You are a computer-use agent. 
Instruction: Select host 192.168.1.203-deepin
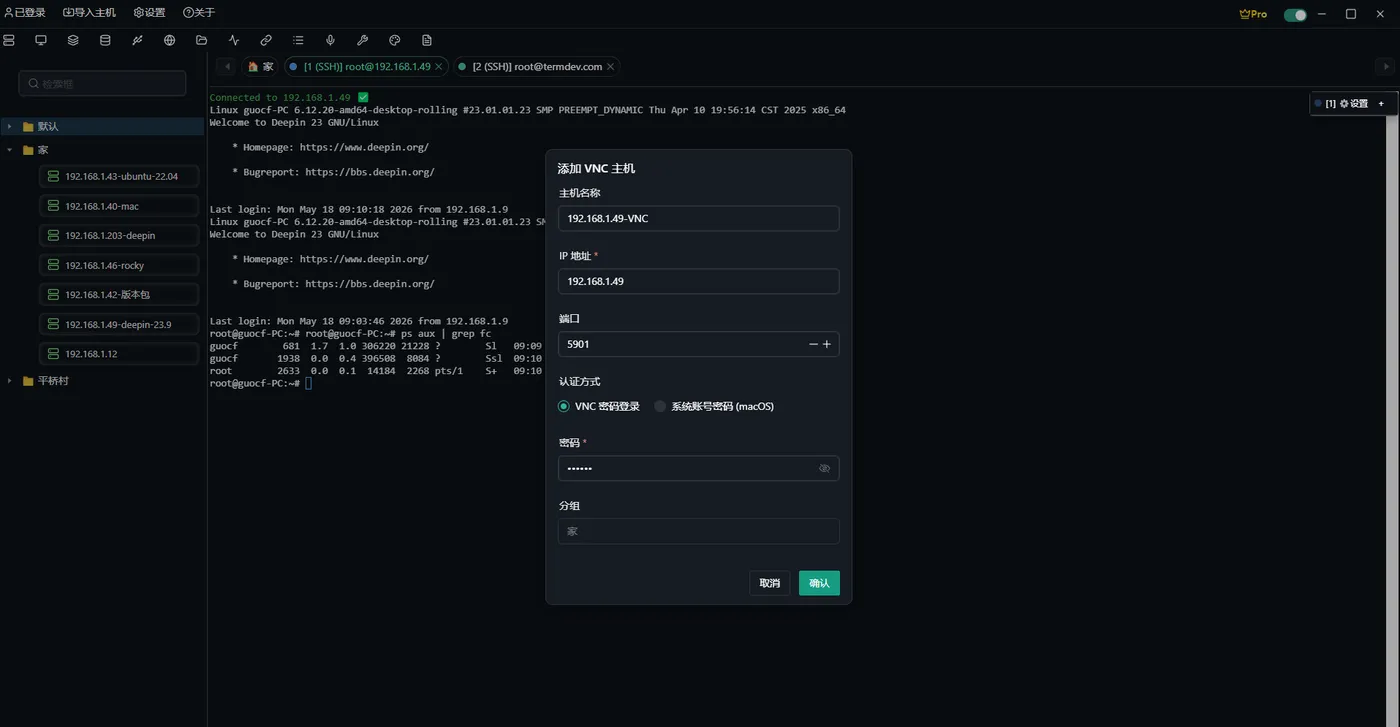coord(119,236)
